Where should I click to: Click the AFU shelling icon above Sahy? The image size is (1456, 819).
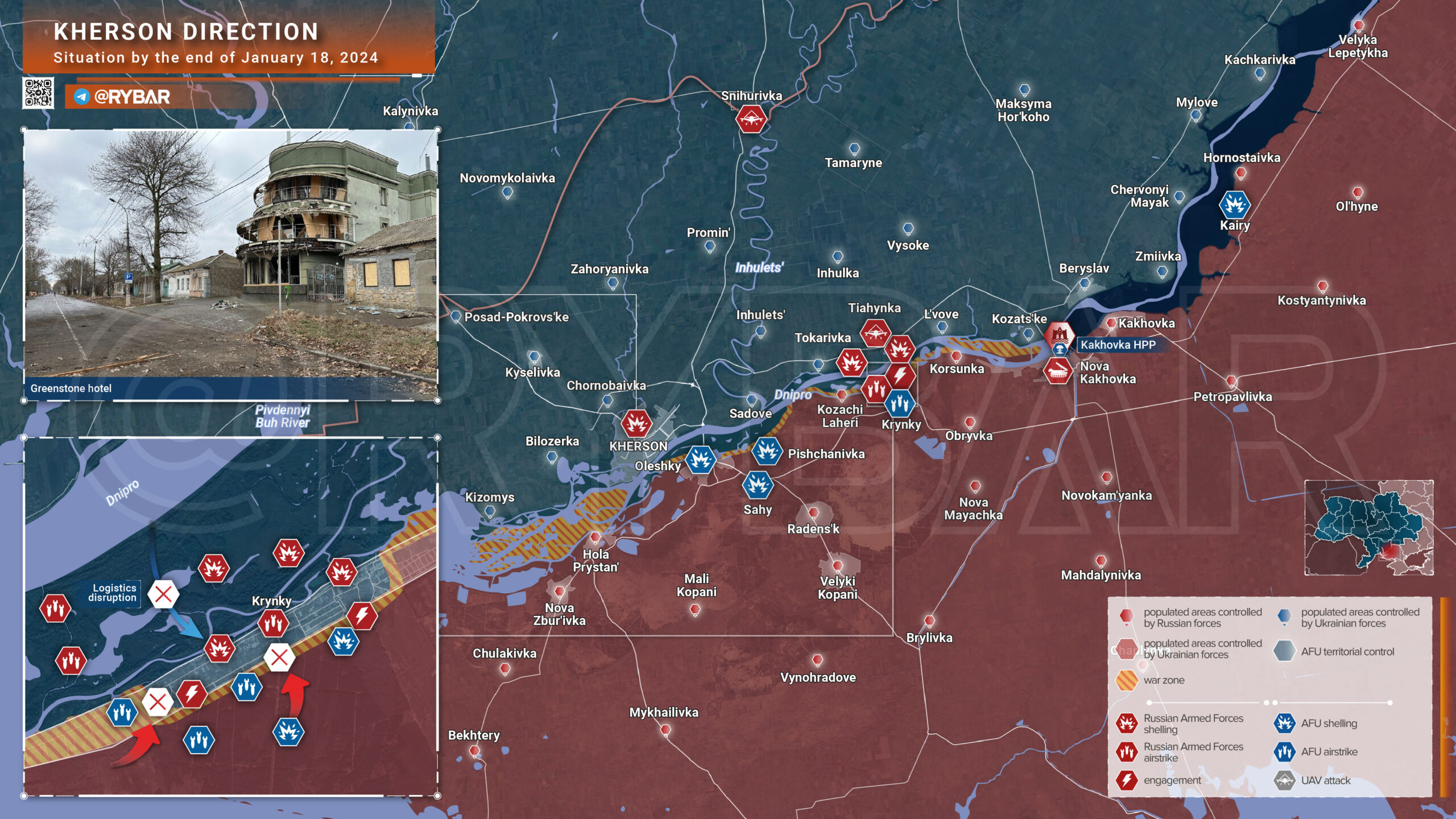(x=758, y=485)
